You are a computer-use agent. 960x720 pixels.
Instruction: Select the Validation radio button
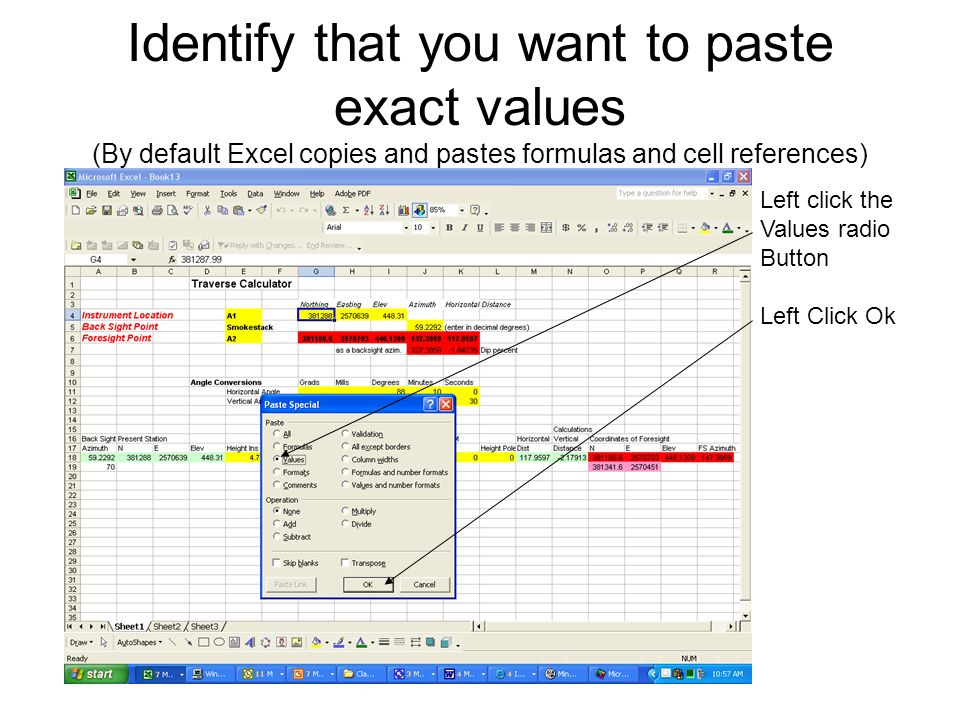[345, 433]
